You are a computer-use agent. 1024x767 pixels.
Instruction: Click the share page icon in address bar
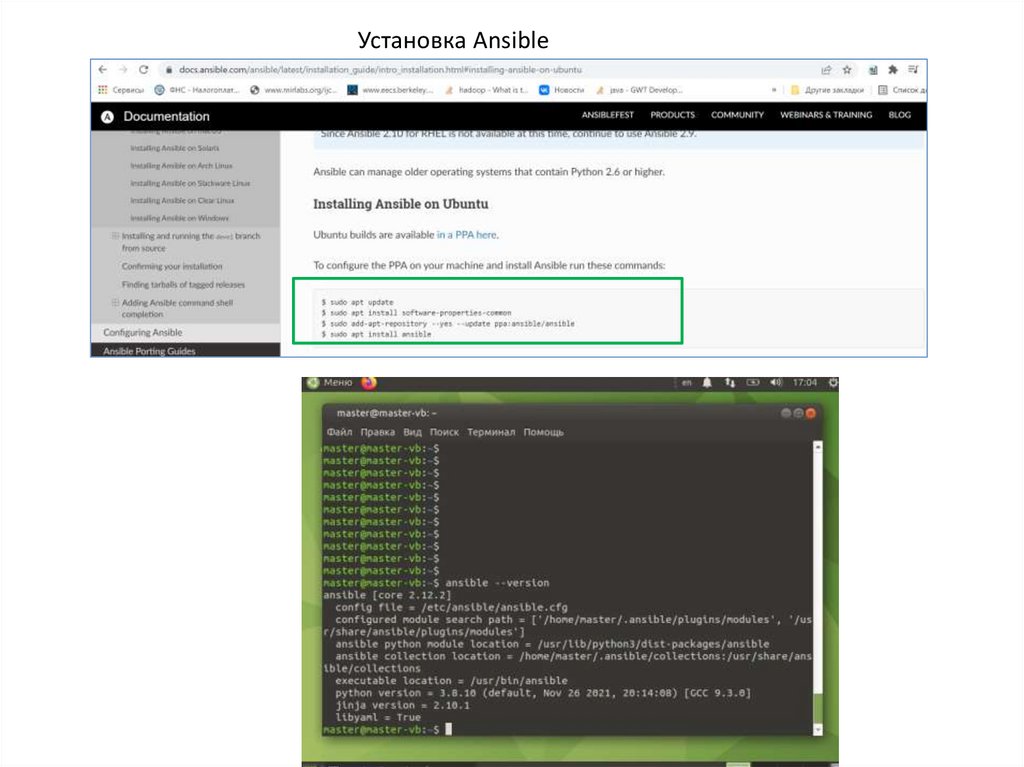pyautogui.click(x=826, y=70)
